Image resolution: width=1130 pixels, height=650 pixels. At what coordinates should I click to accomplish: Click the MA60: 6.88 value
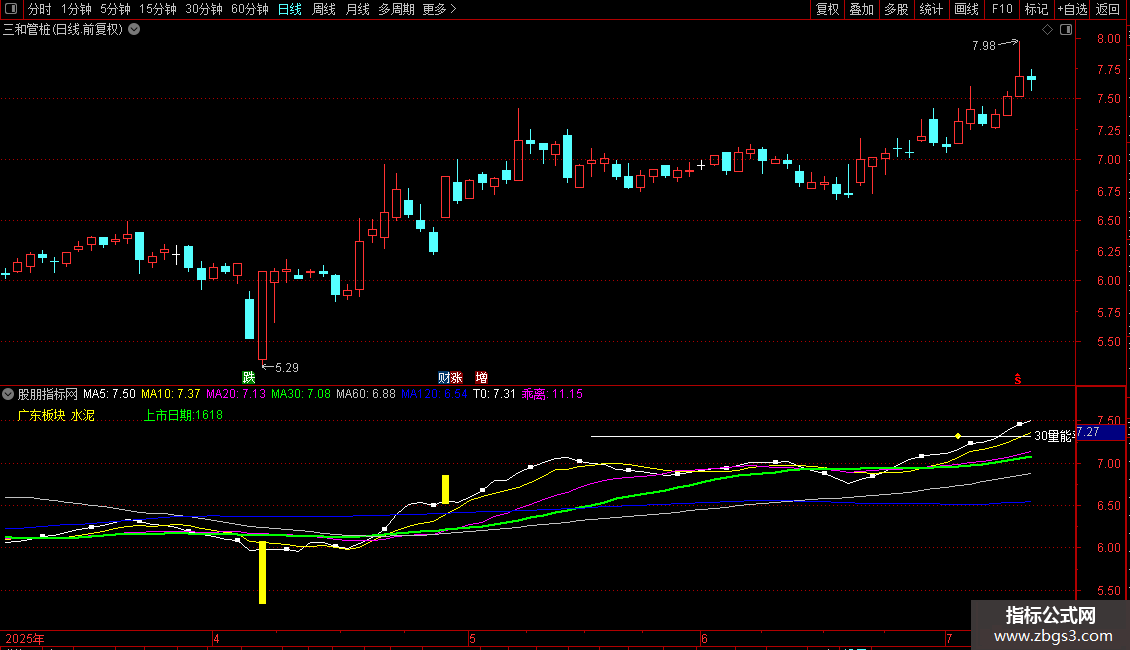365,394
